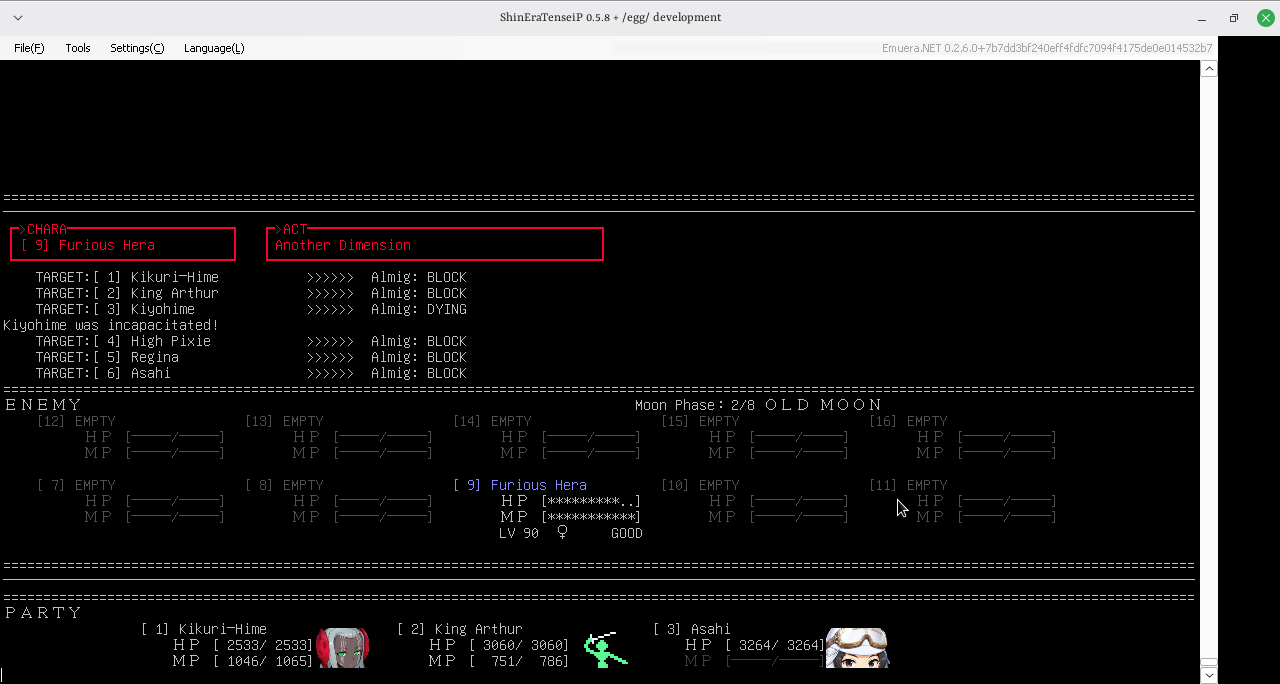The width and height of the screenshot is (1280, 684).
Task: Open the Language(L) menu
Action: coord(214,48)
